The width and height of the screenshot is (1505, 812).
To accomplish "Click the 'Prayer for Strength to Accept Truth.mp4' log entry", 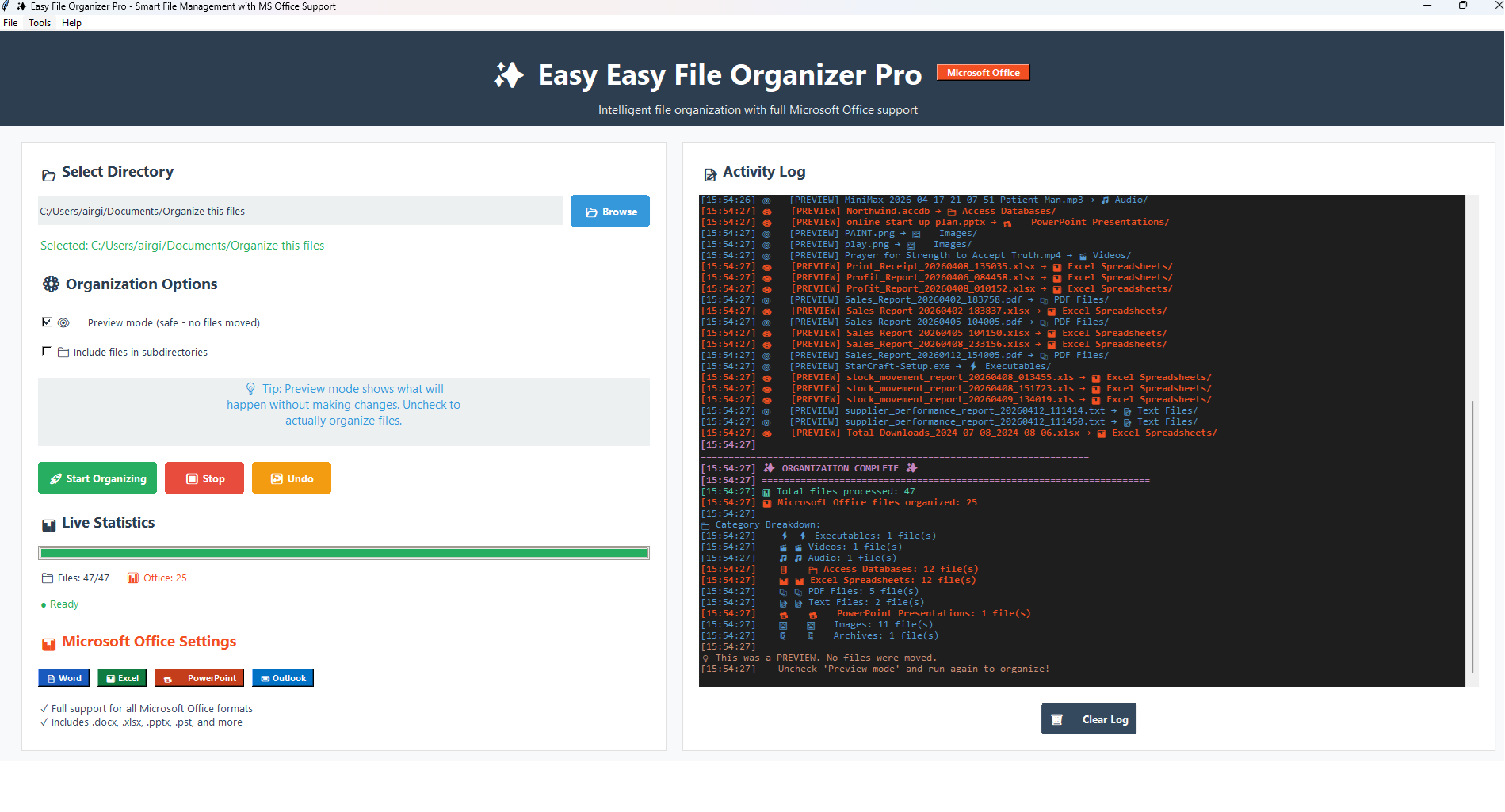I will point(915,256).
